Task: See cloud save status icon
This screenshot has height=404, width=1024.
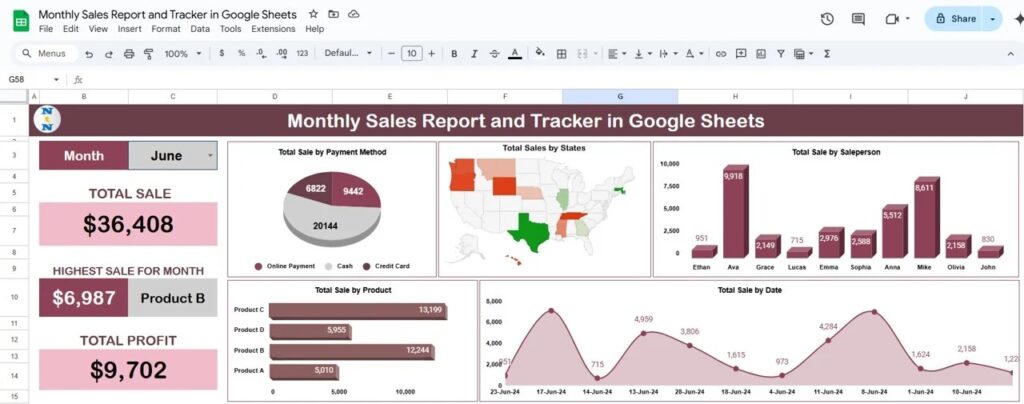Action: 353,14
